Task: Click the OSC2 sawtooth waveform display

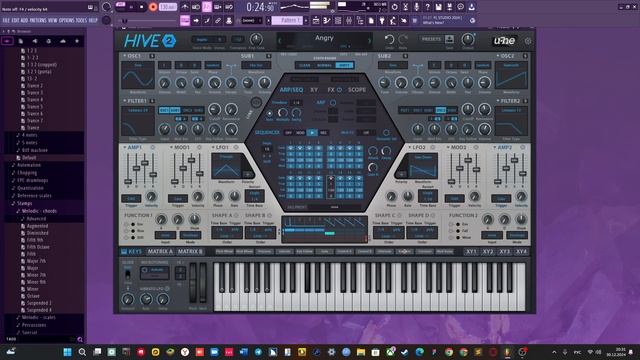Action: point(511,76)
